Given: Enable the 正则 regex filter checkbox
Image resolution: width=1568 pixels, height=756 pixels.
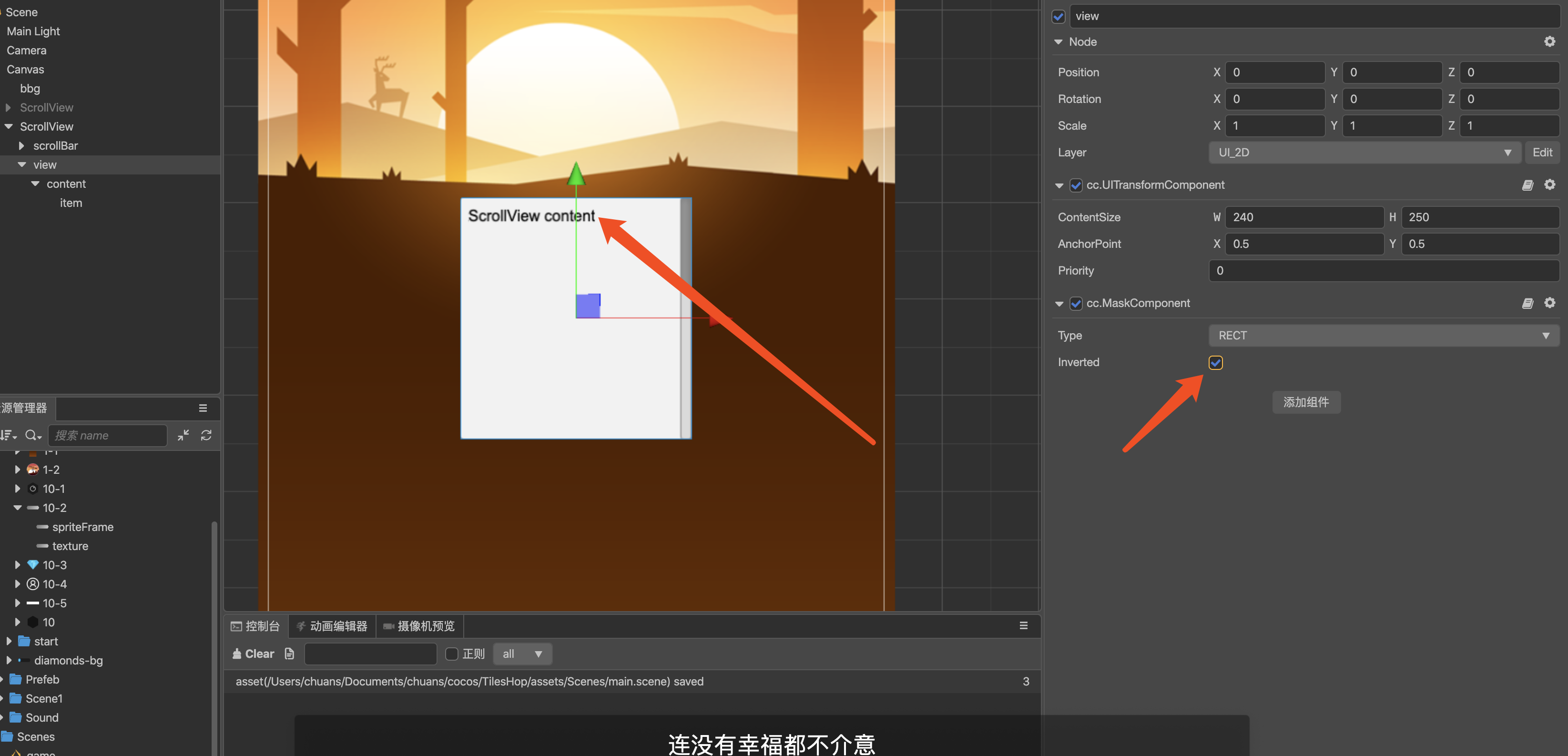Looking at the screenshot, I should click(452, 654).
